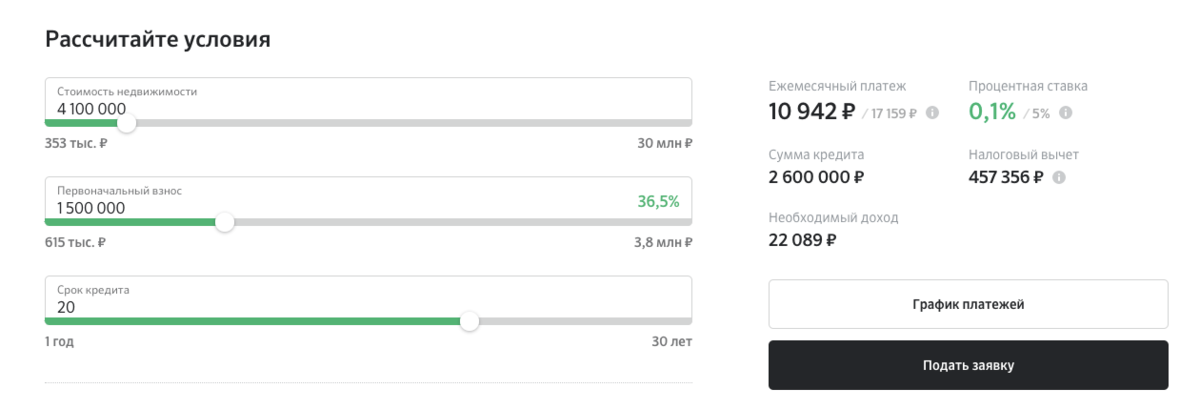Click the 2 600 000 ₽ loan amount

[816, 177]
